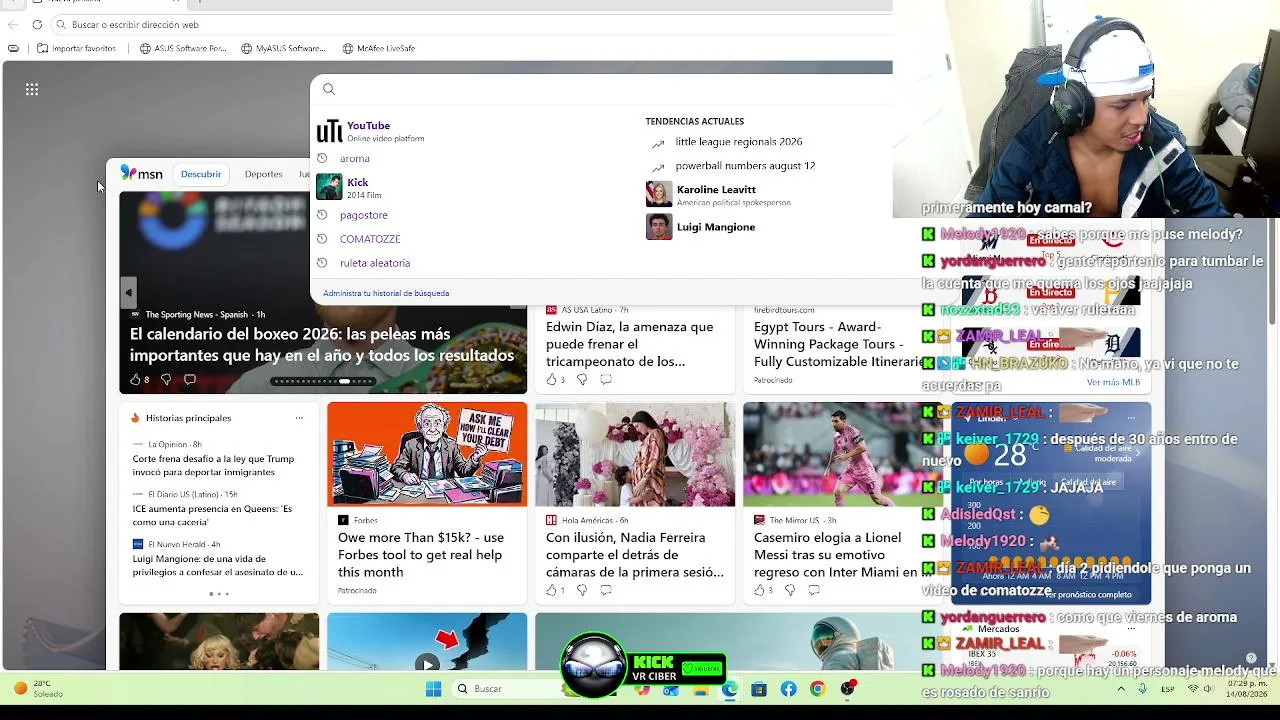1280x720 pixels.
Task: Choose the 'pagostore' history suggestion
Action: click(364, 215)
